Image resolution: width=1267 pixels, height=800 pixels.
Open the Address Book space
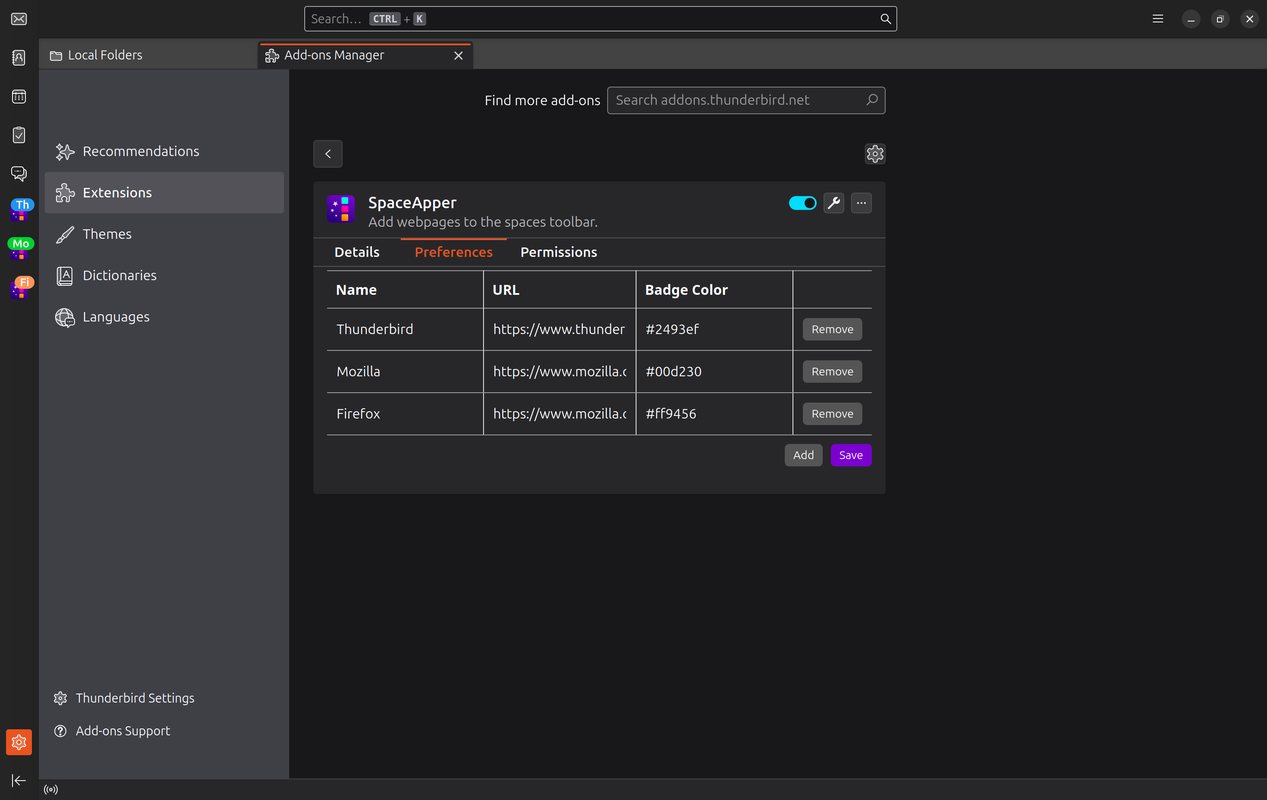(19, 58)
